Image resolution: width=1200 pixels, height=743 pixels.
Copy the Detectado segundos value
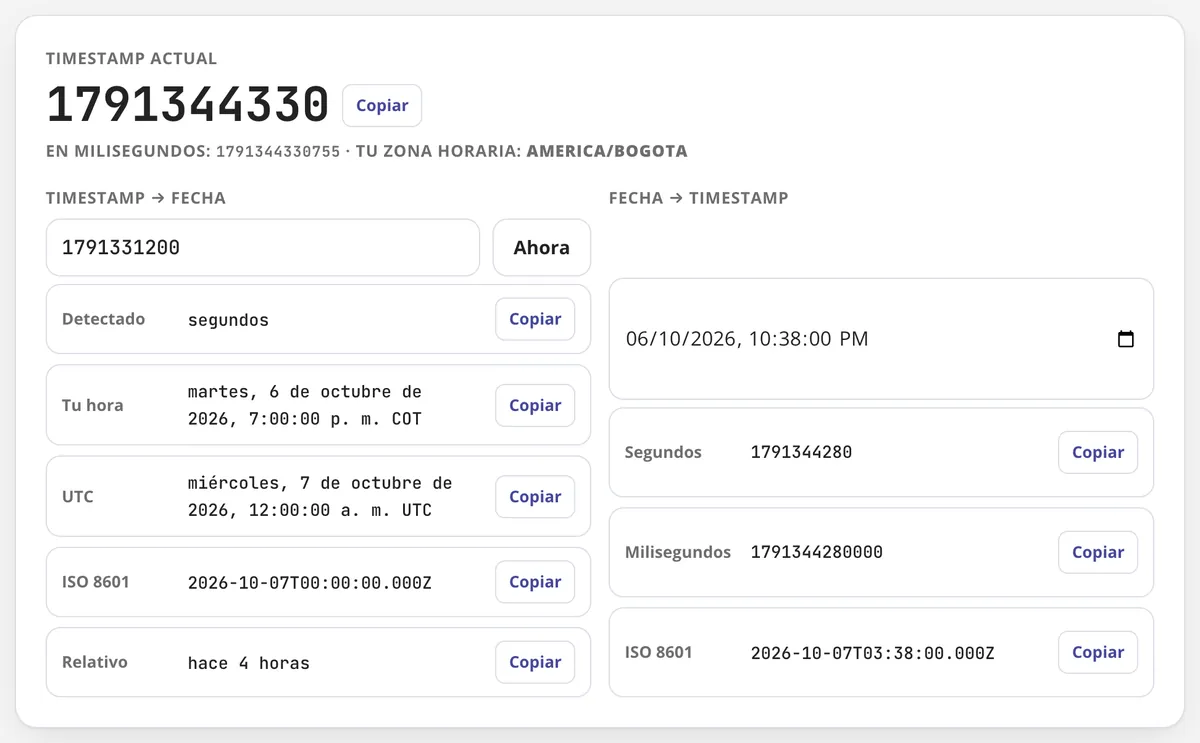(535, 319)
